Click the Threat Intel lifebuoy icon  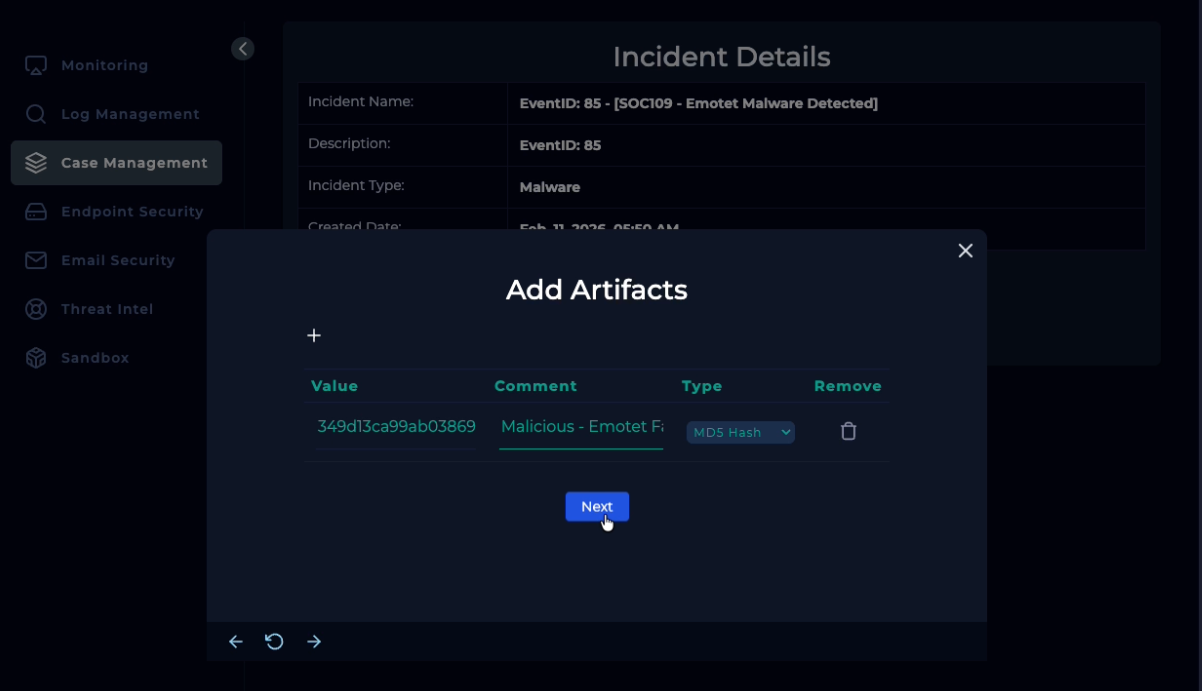pos(36,309)
